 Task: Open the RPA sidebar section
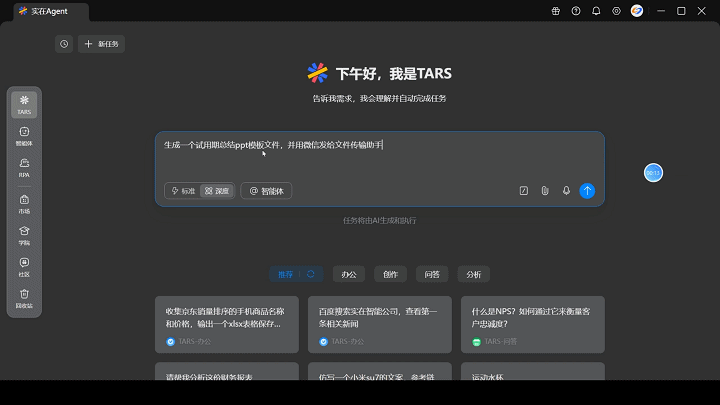[x=24, y=168]
